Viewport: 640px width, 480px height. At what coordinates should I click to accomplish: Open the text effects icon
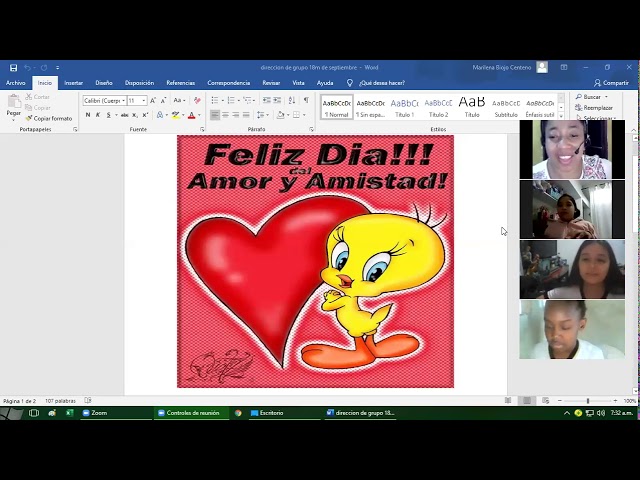pyautogui.click(x=160, y=115)
